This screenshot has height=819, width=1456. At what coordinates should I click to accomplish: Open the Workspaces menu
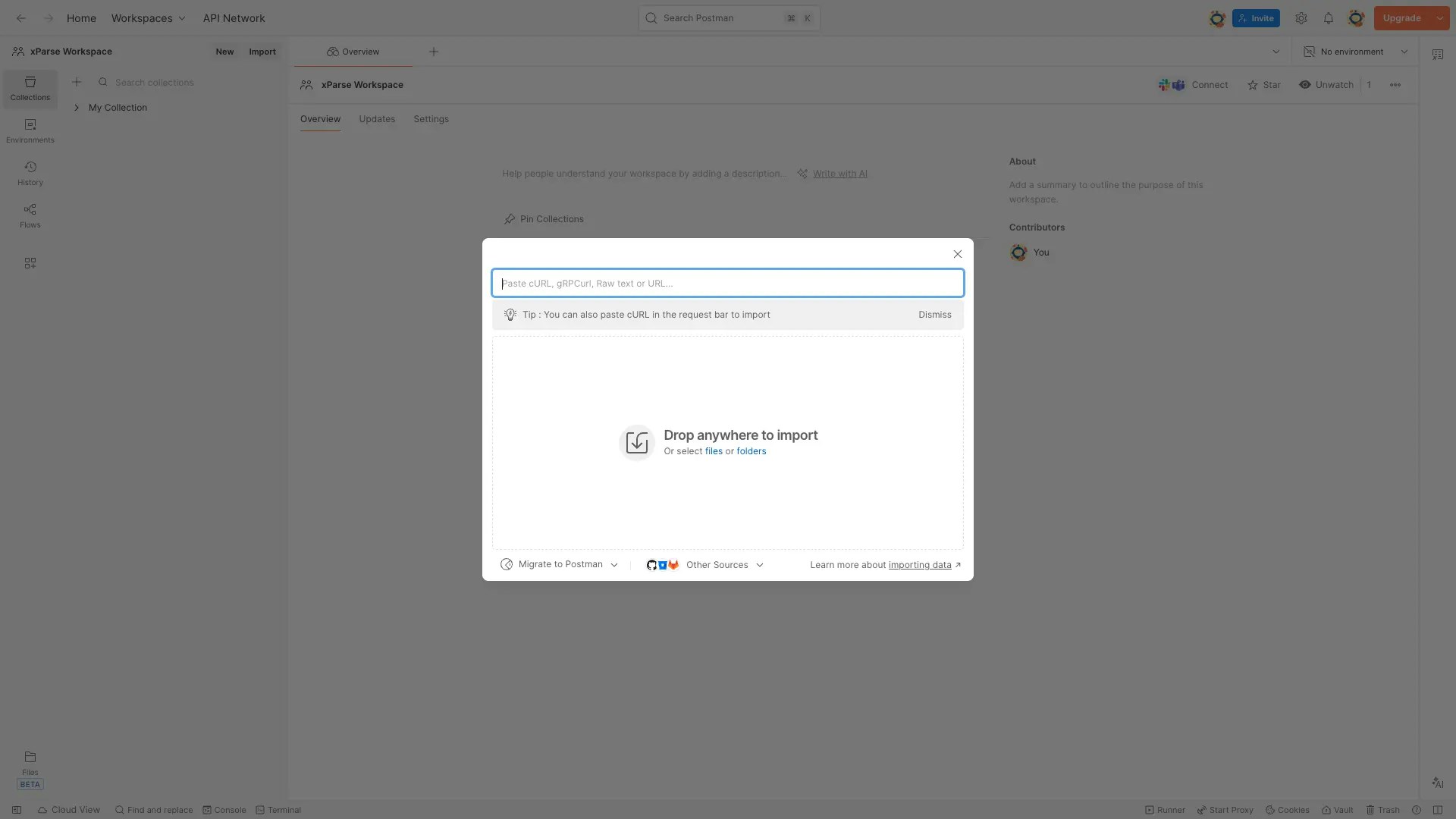point(148,18)
